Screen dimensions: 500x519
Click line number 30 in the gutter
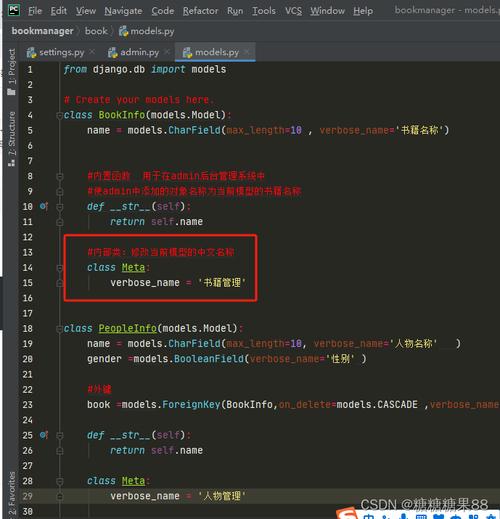pos(28,511)
